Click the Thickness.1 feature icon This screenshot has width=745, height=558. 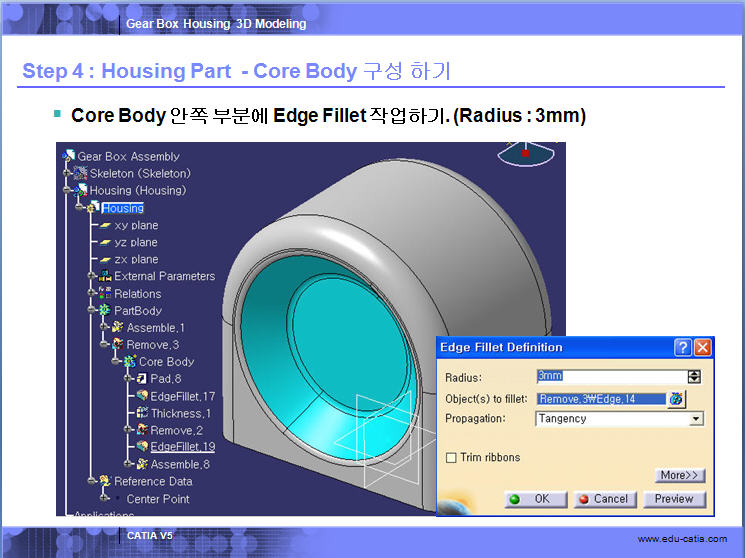click(142, 413)
